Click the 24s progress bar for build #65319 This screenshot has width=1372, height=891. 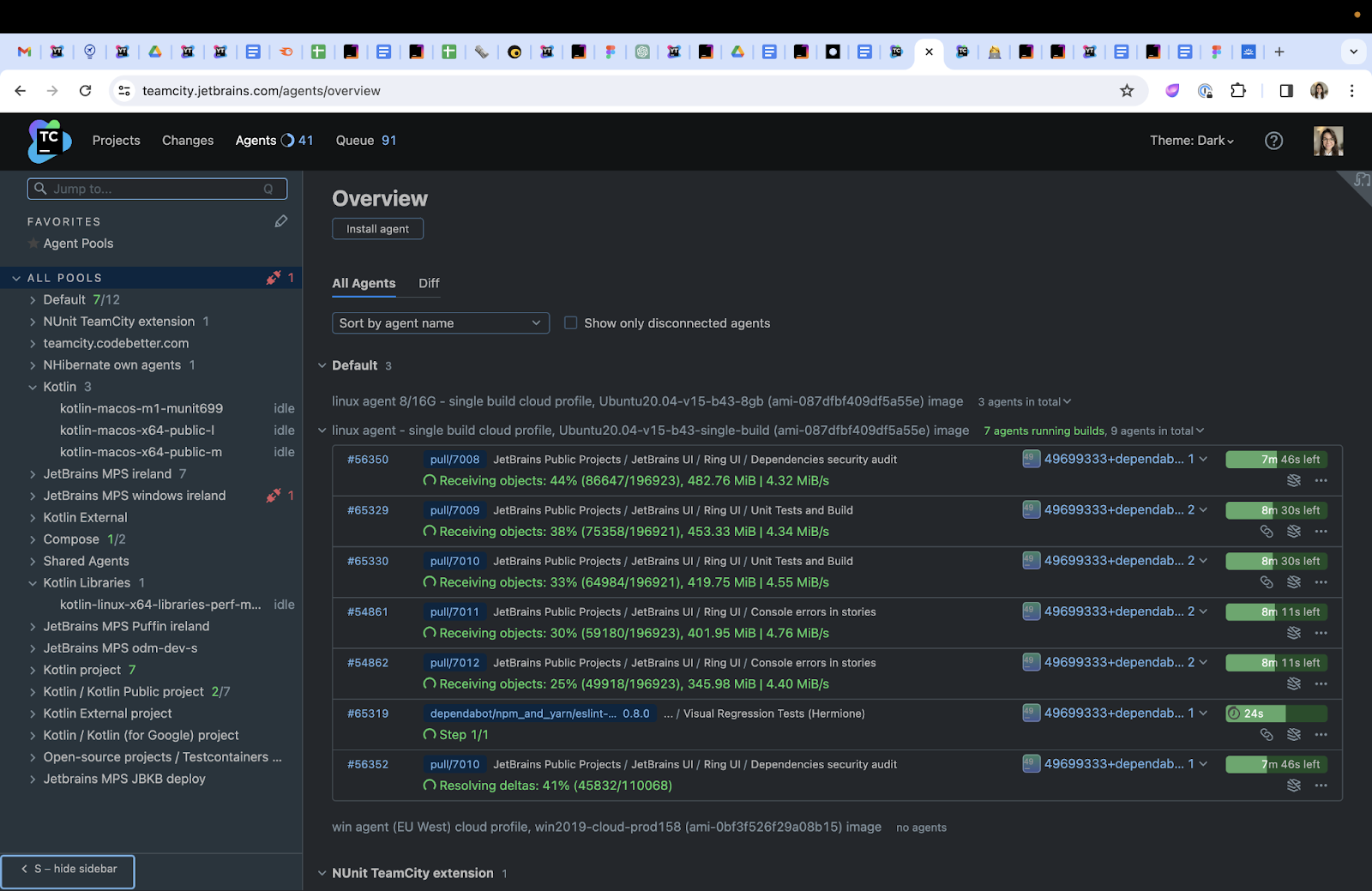coord(1276,713)
